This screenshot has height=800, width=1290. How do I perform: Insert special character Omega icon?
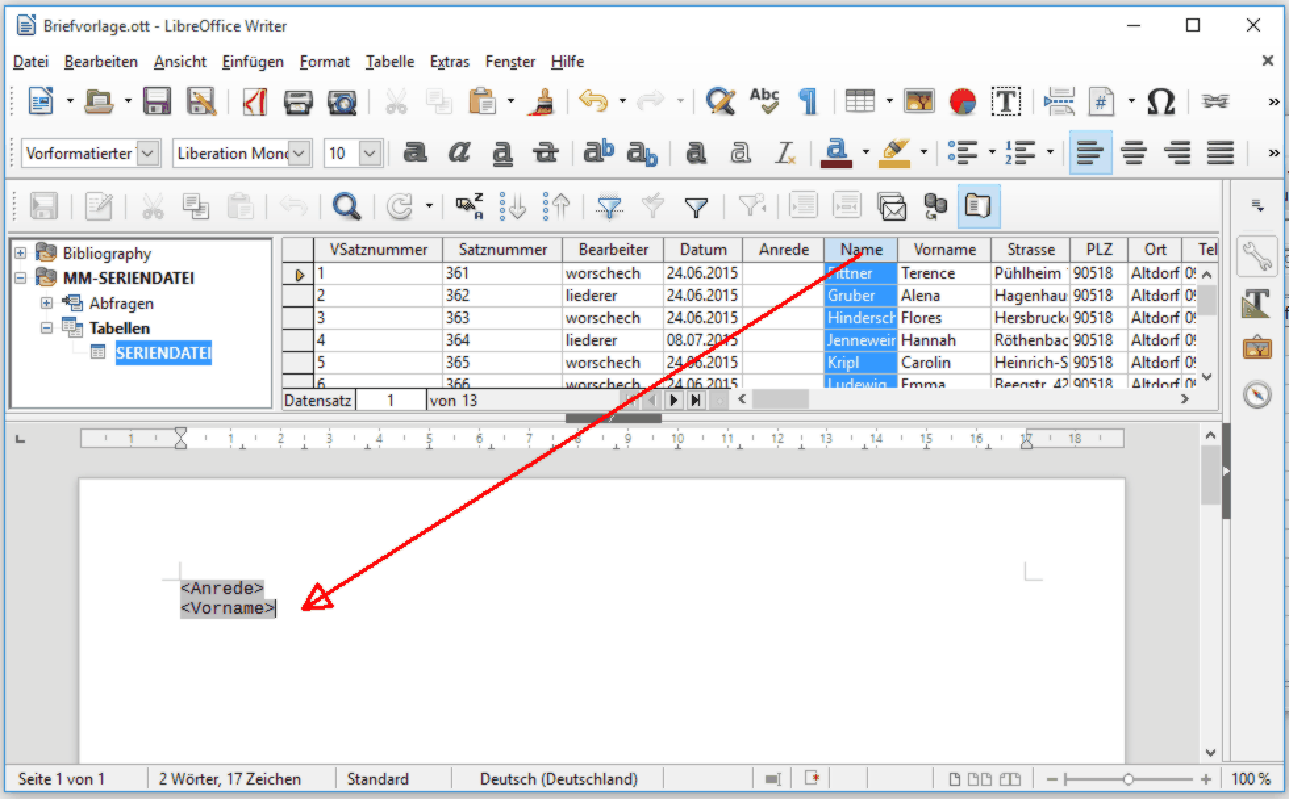1160,101
